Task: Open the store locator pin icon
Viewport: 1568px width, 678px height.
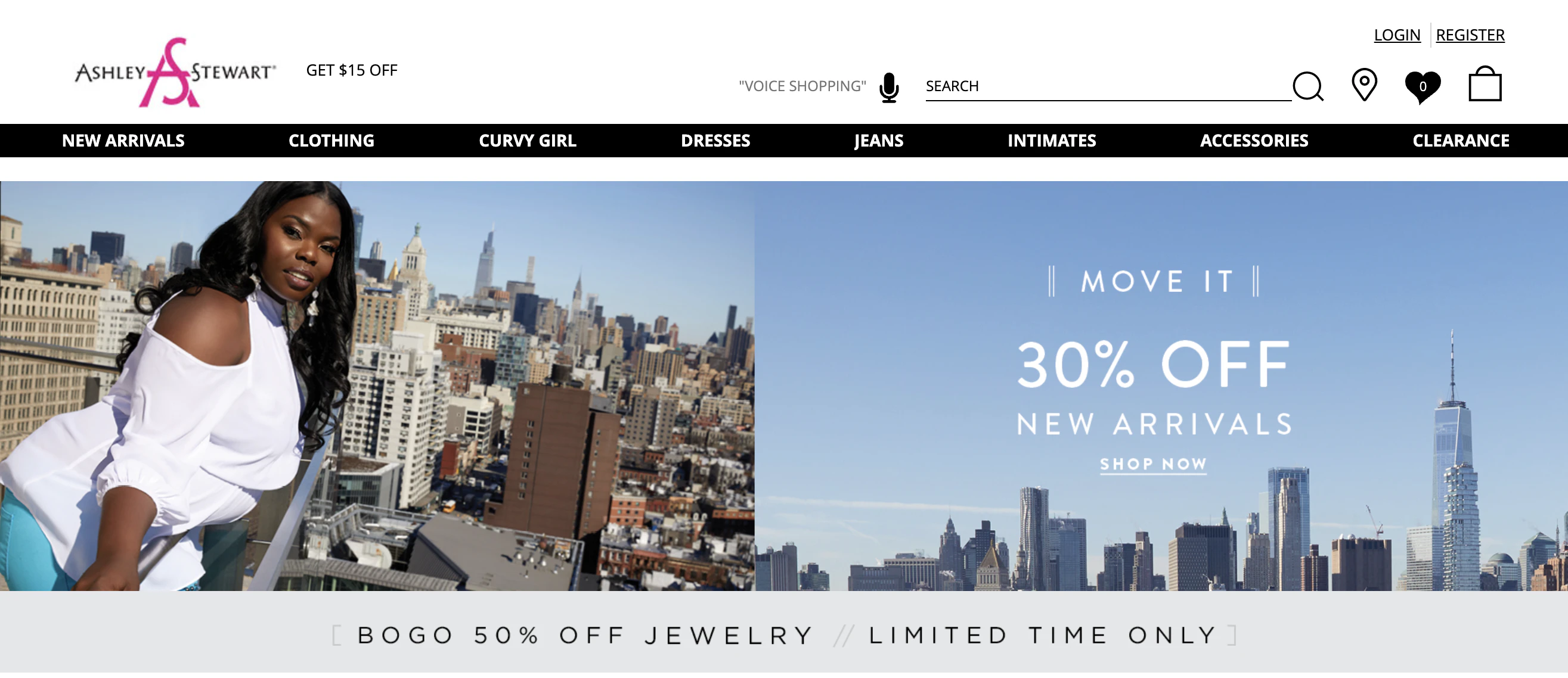Action: click(x=1364, y=85)
